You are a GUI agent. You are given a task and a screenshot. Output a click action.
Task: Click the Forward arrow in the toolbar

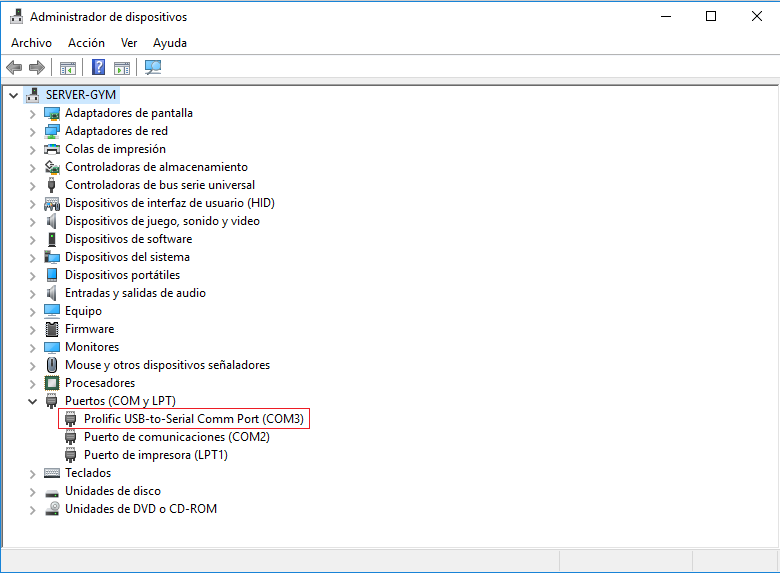pyautogui.click(x=37, y=67)
